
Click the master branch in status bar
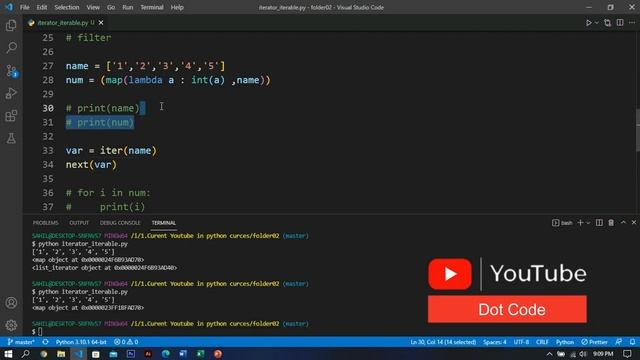[21, 342]
